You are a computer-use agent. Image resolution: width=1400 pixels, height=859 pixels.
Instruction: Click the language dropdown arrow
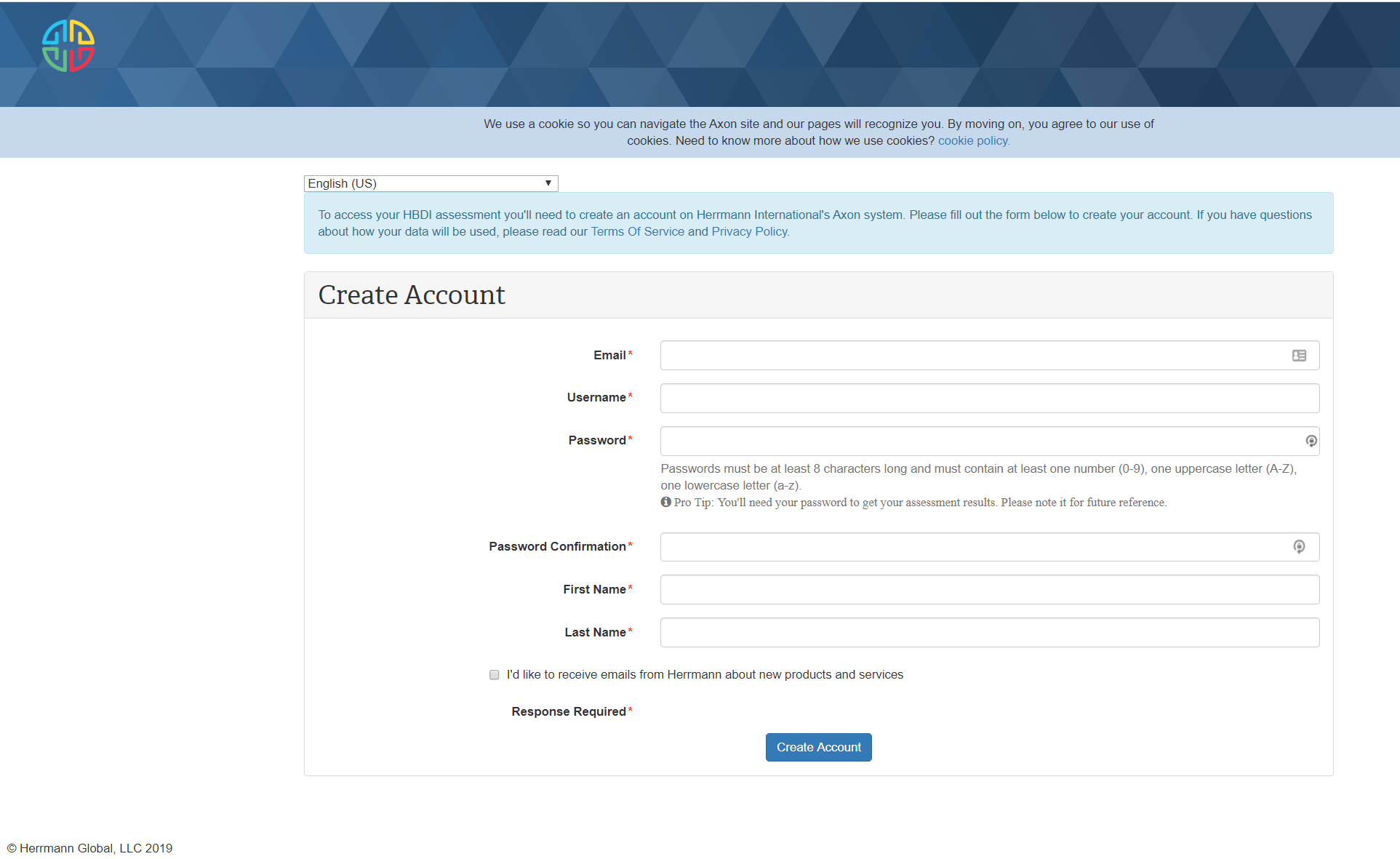point(548,183)
